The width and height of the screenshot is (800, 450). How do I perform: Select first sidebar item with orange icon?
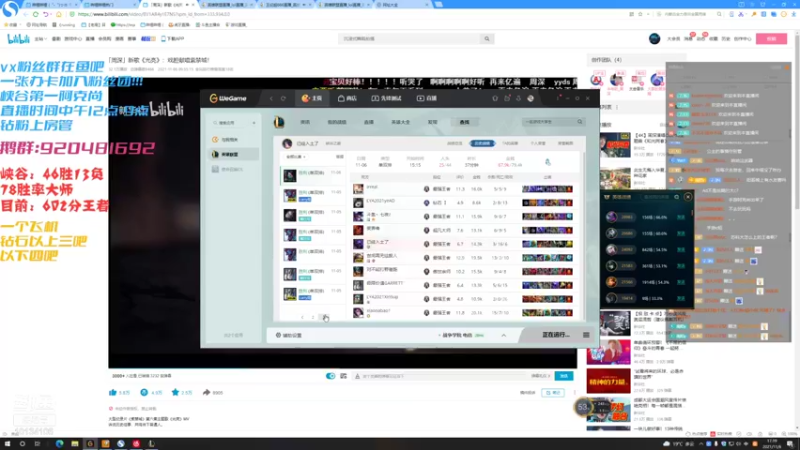tap(226, 139)
